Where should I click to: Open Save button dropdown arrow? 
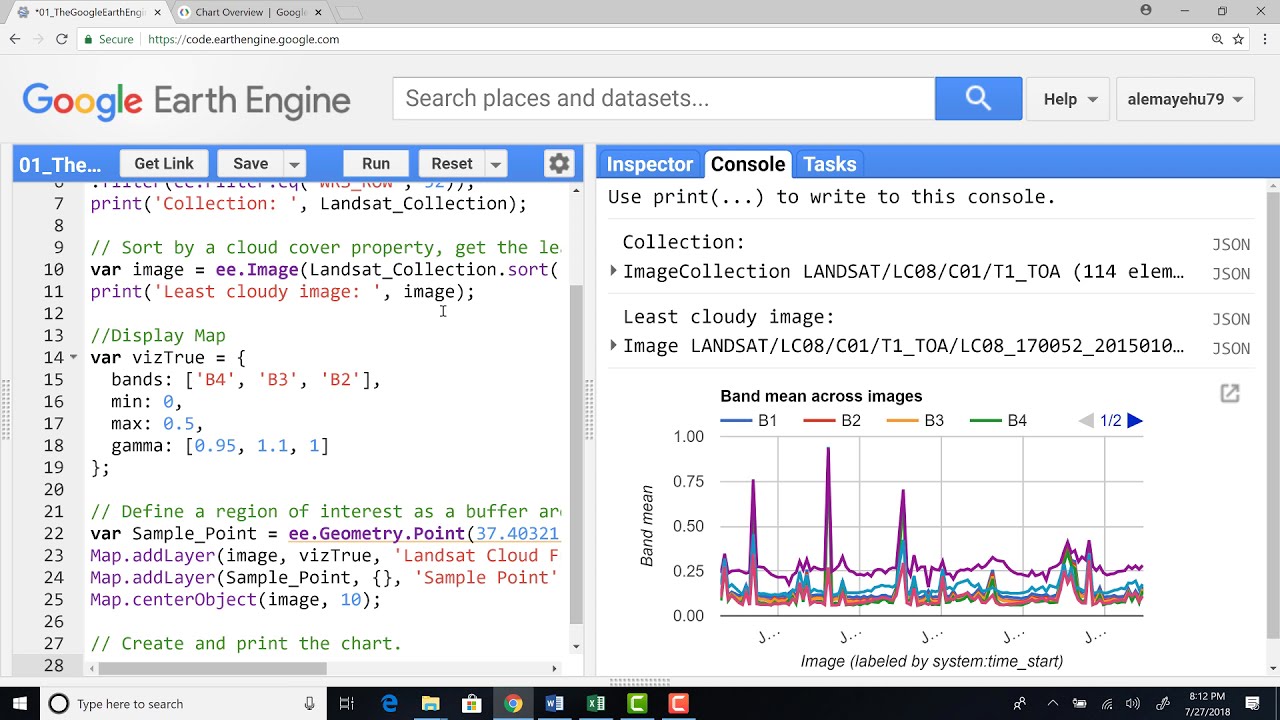tap(294, 164)
